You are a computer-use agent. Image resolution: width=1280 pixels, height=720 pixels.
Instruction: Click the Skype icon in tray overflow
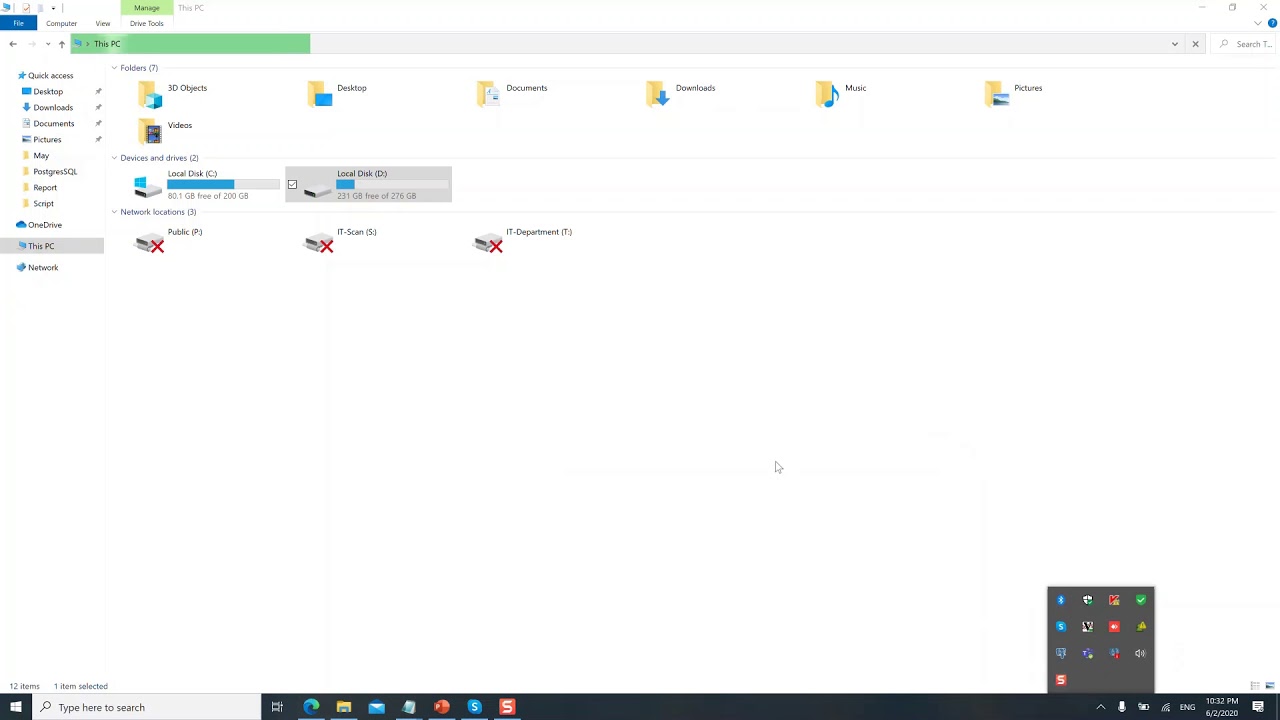[1061, 627]
